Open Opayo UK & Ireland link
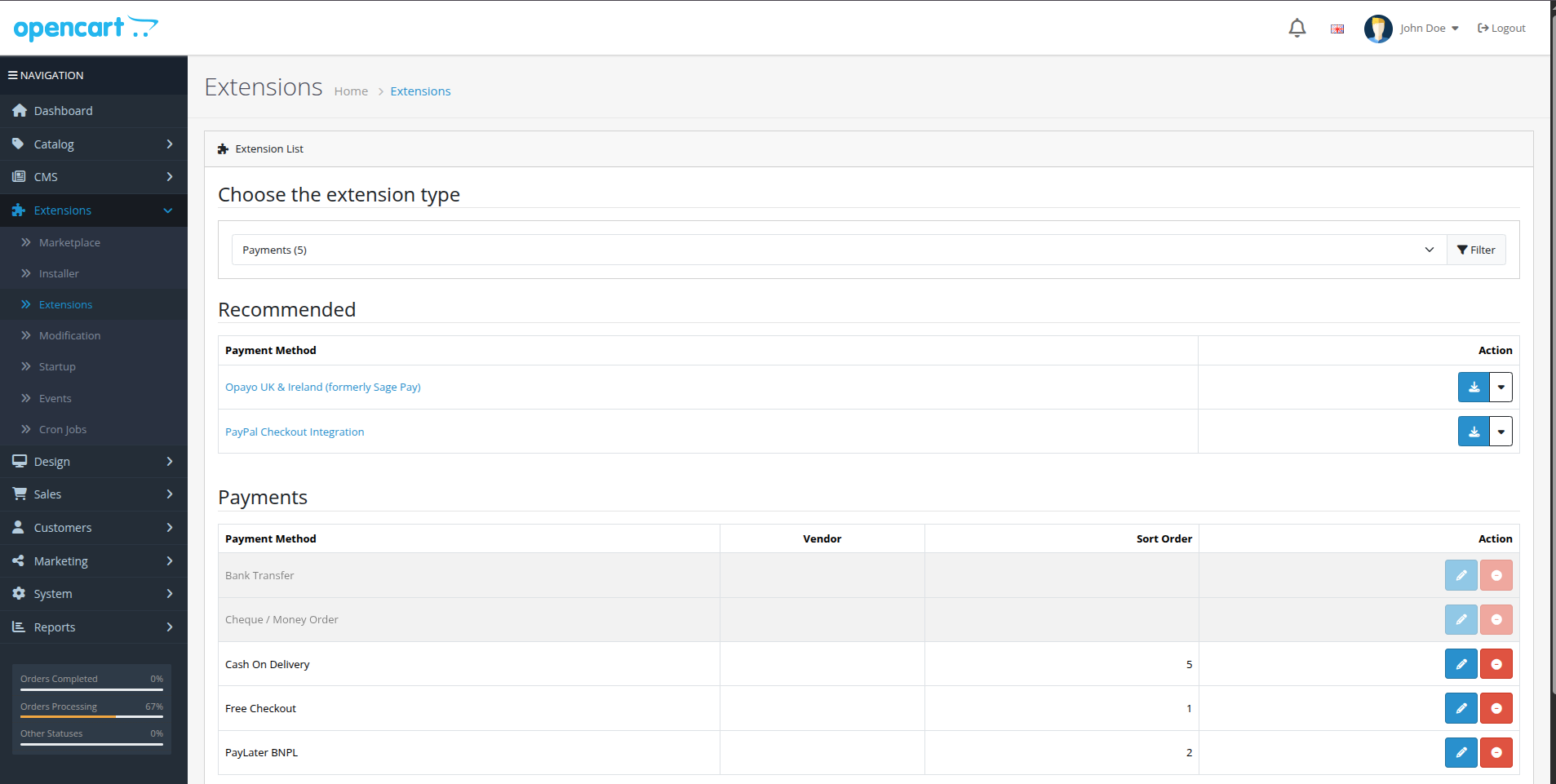 coord(323,388)
